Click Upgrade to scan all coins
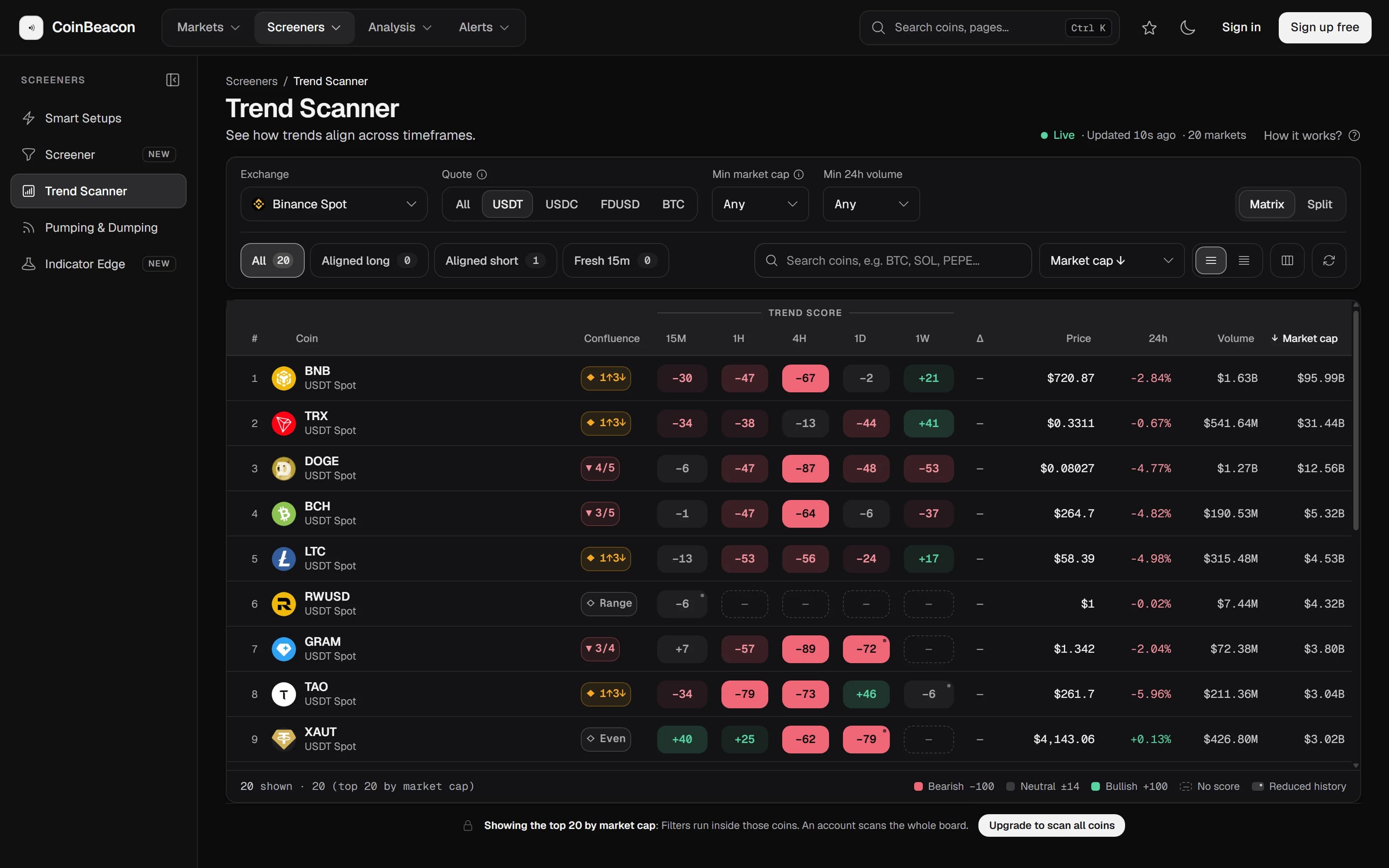1389x868 pixels. (x=1051, y=825)
